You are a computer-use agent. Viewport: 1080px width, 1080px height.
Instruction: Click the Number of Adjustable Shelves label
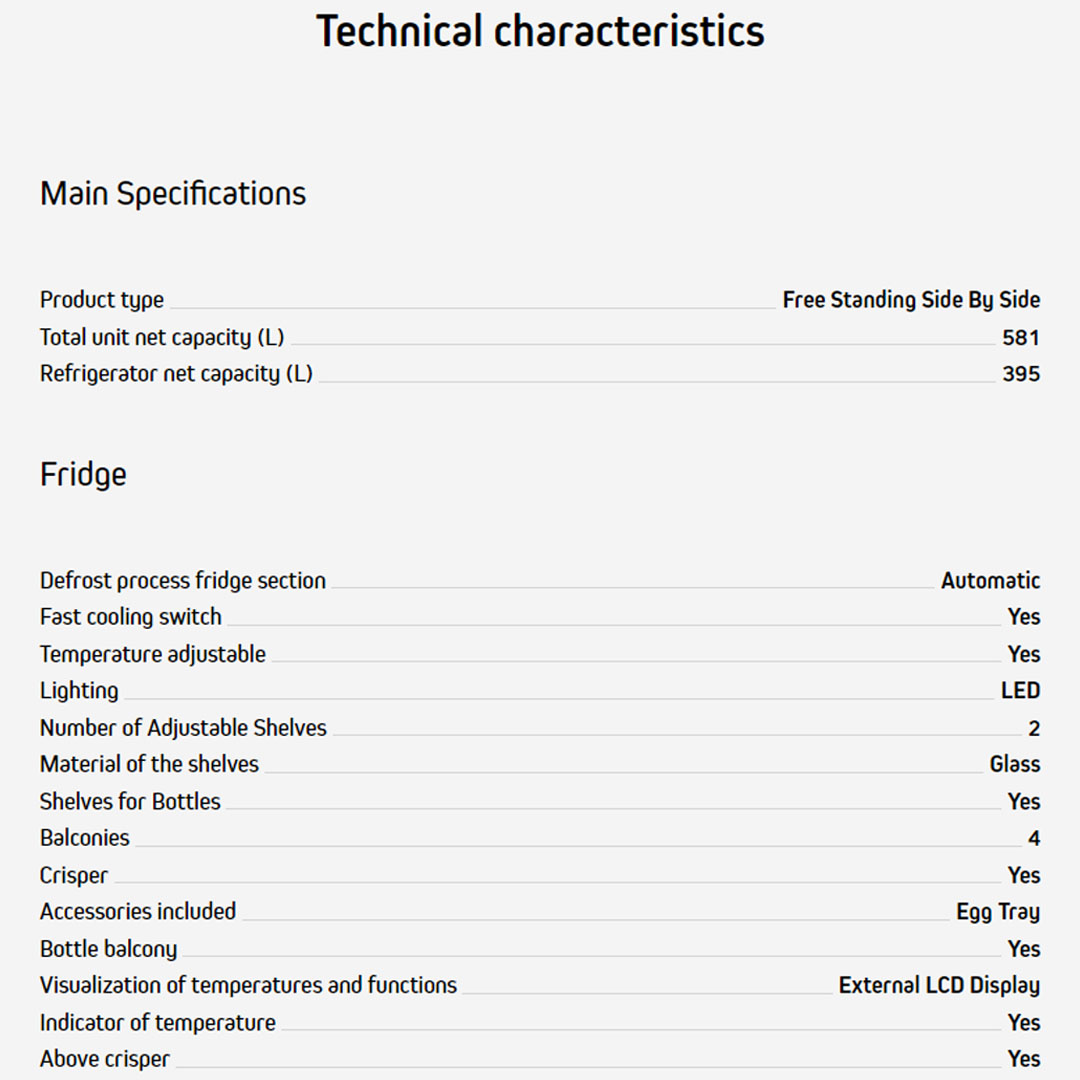pos(183,728)
